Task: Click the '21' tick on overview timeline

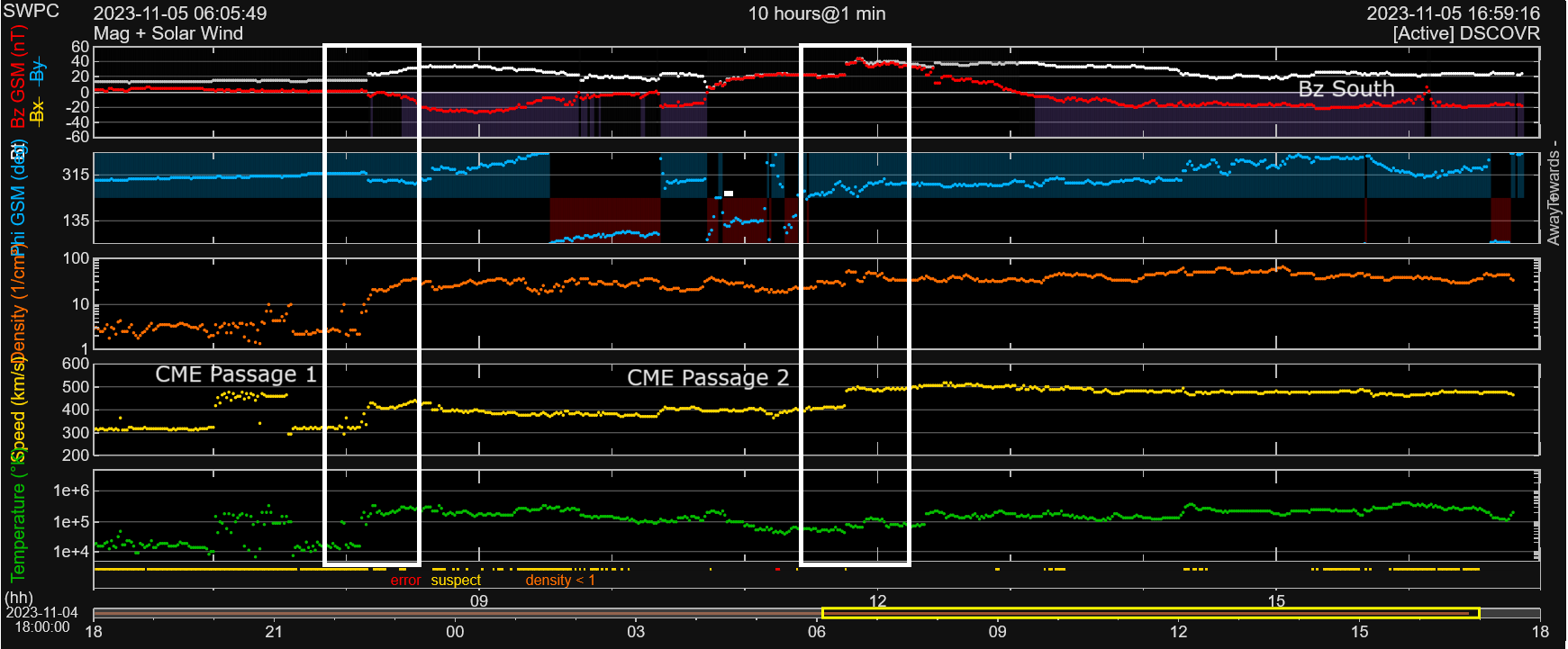Action: click(x=274, y=632)
